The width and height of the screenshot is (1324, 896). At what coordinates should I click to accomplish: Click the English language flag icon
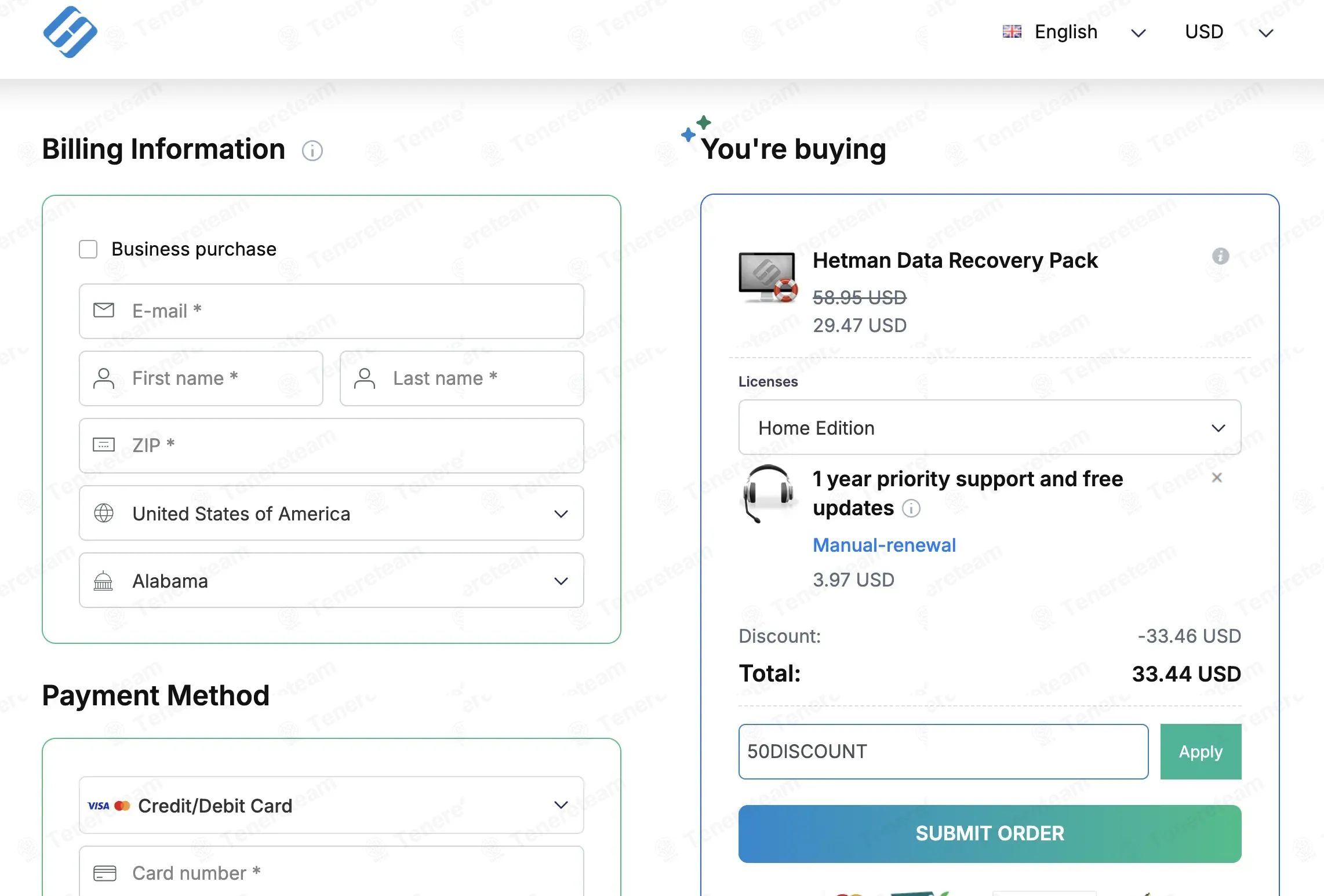click(x=1012, y=32)
